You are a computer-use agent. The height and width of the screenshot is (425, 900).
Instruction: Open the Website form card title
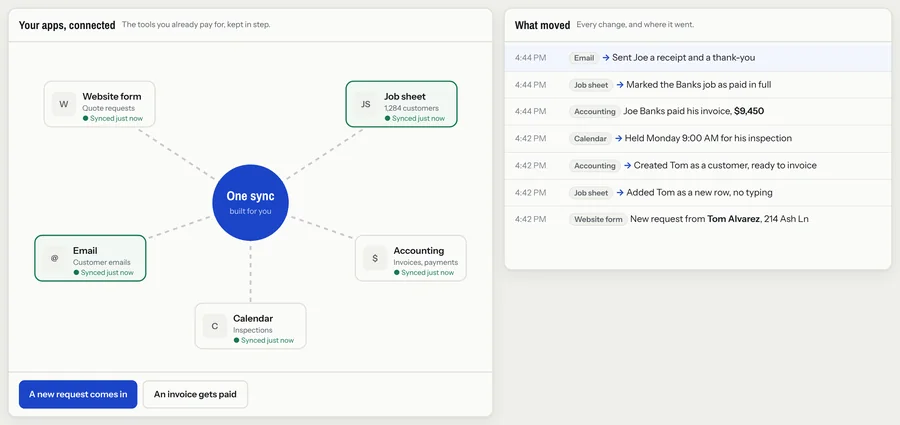(112, 96)
